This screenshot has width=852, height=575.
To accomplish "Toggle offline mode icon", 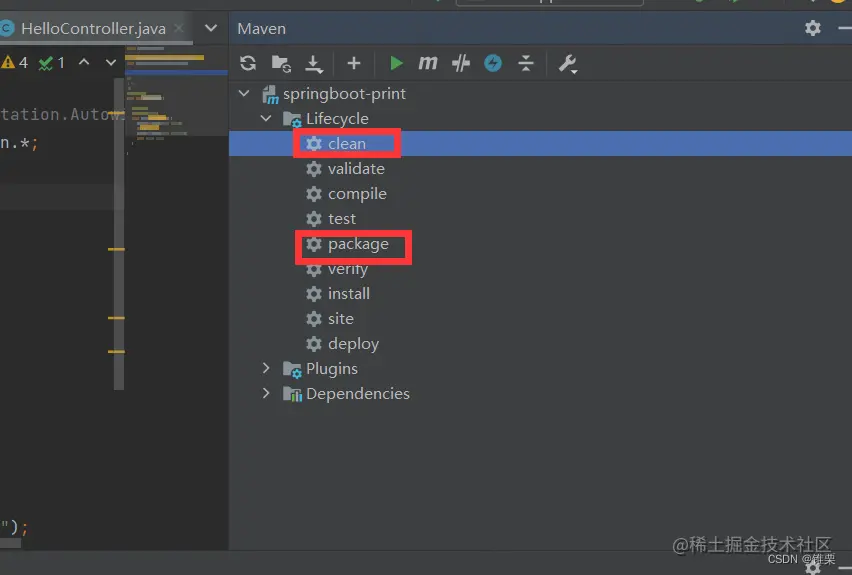I will pyautogui.click(x=461, y=64).
